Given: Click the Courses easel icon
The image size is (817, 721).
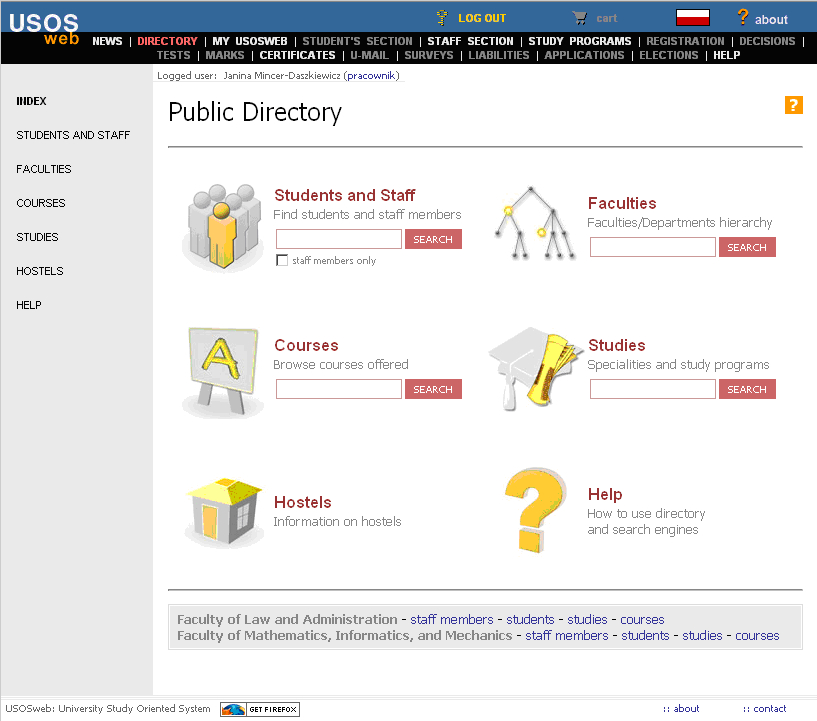Looking at the screenshot, I should tap(222, 372).
